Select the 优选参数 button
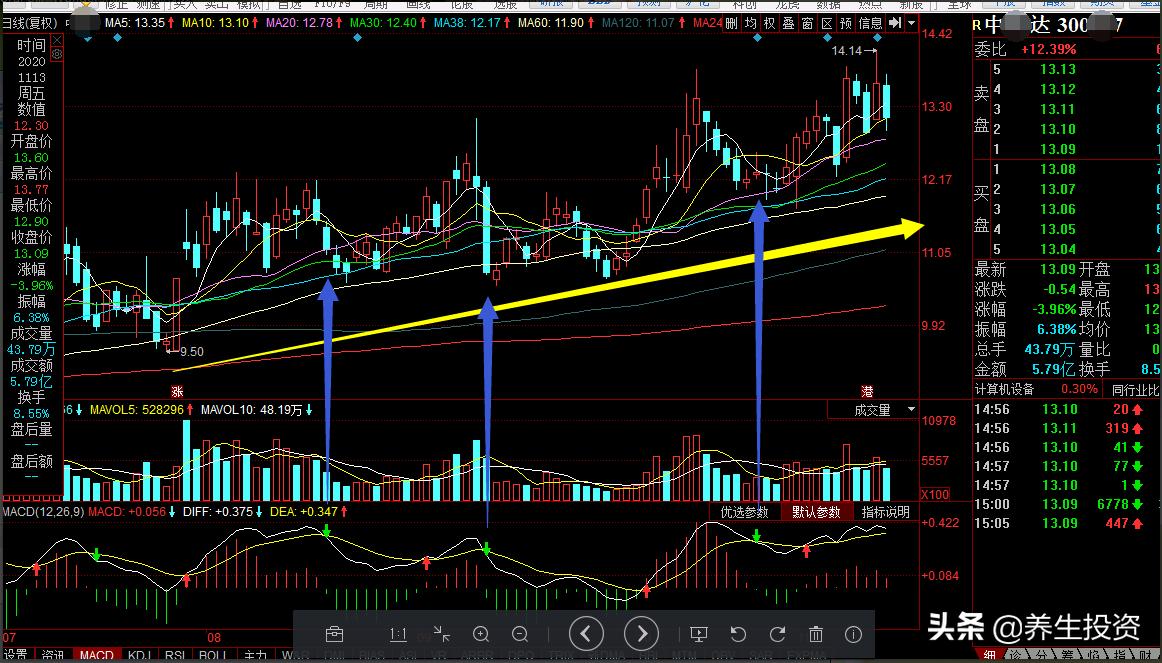 pyautogui.click(x=745, y=512)
